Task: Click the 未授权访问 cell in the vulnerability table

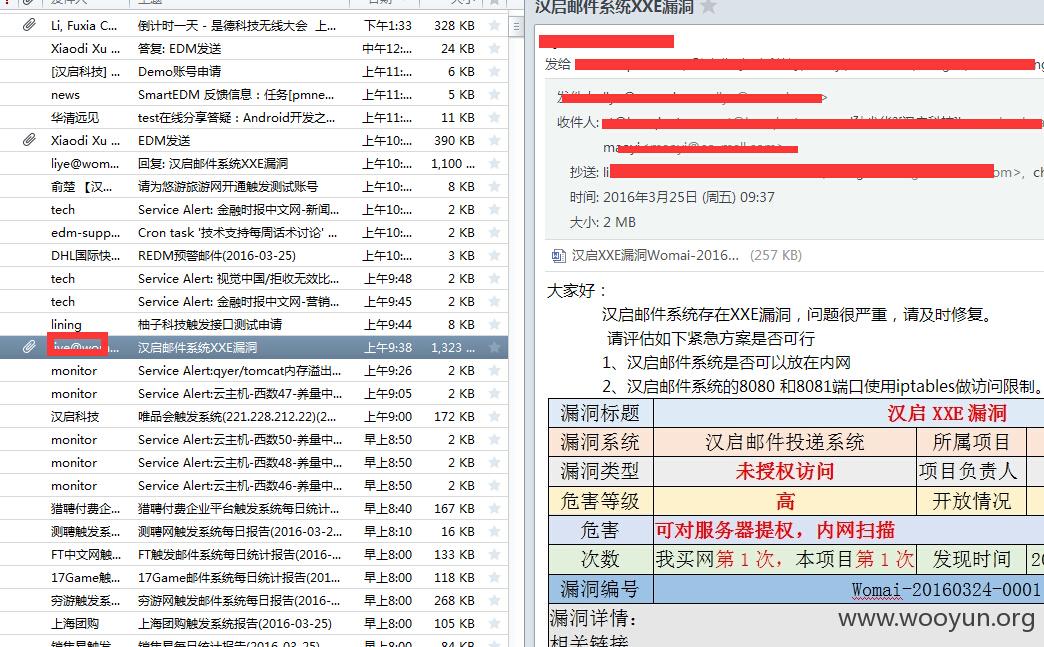Action: point(785,471)
